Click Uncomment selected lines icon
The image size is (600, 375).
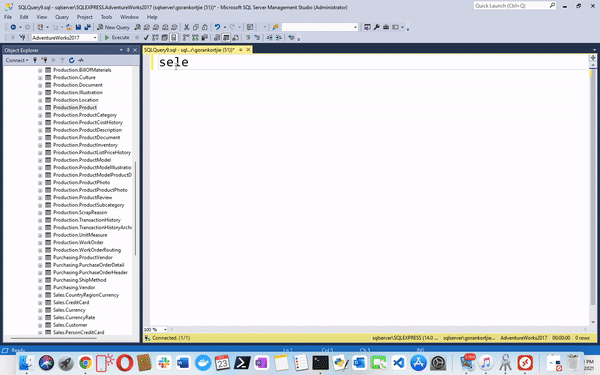pos(257,38)
